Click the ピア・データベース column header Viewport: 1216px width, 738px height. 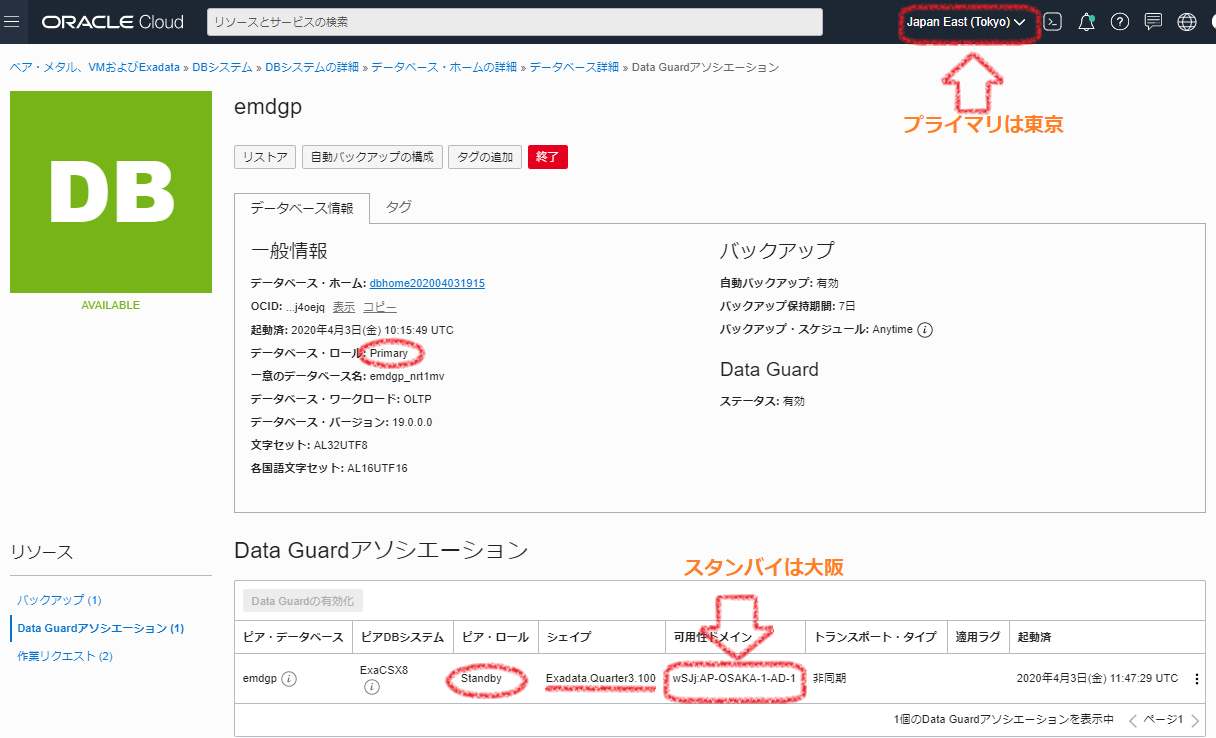coord(293,637)
